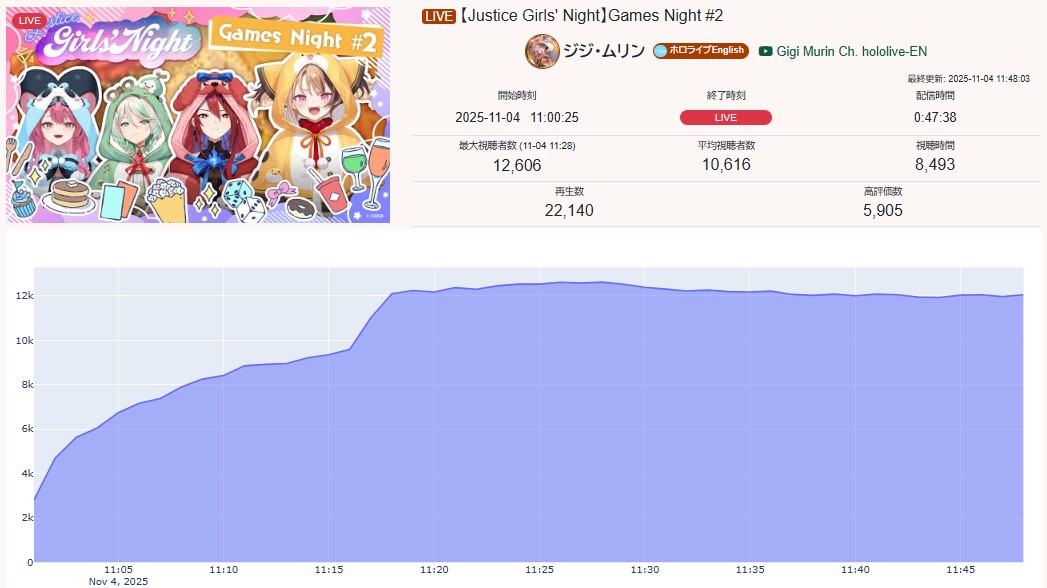Click the view count value 22,140
The image size is (1047, 588).
569,210
